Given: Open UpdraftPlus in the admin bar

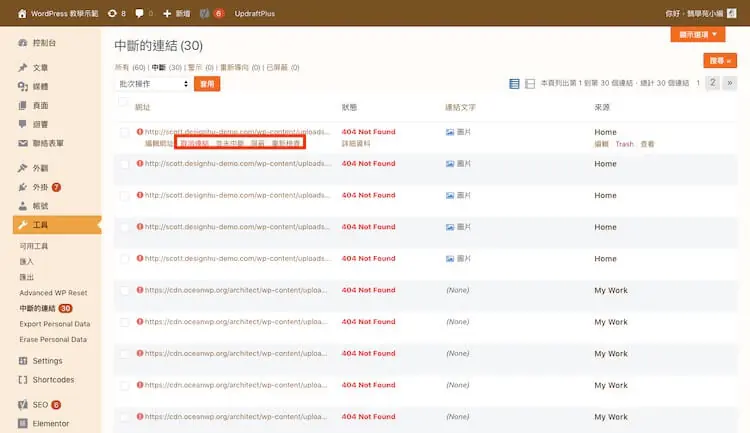Looking at the screenshot, I should click(254, 13).
